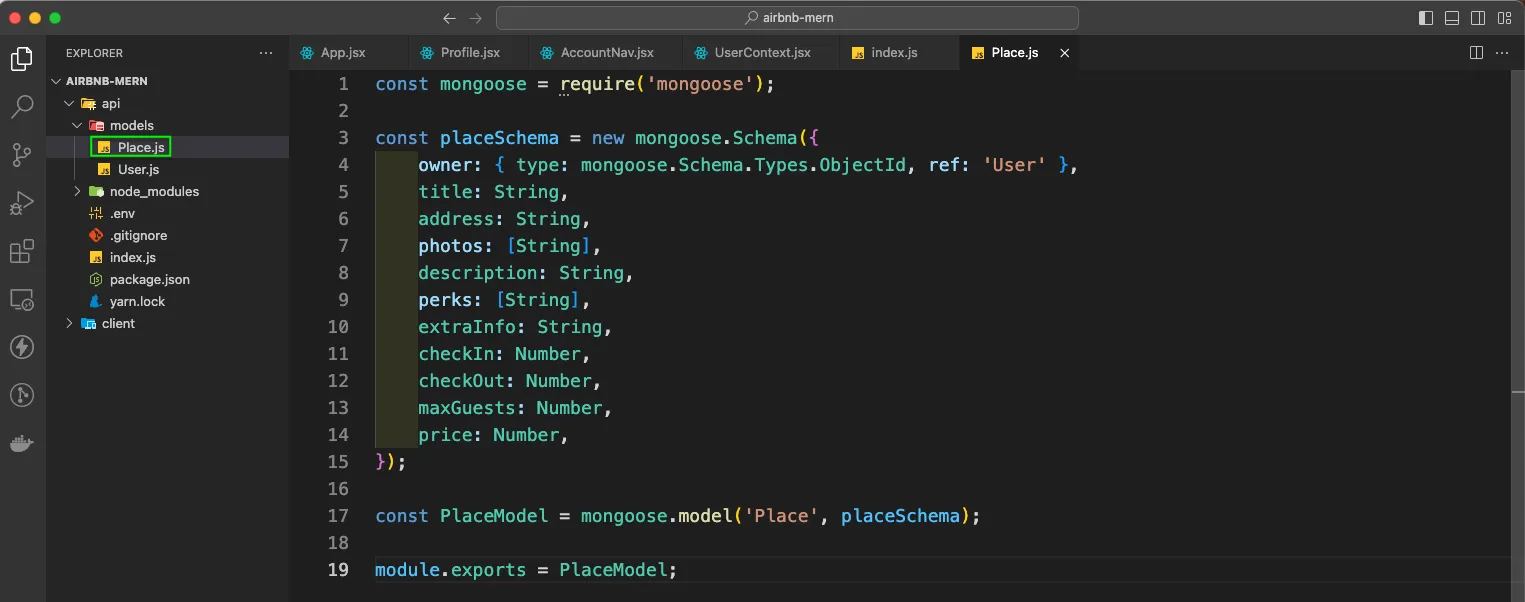Click 'placeSchema' on line 3
This screenshot has width=1525, height=602.
tap(499, 138)
